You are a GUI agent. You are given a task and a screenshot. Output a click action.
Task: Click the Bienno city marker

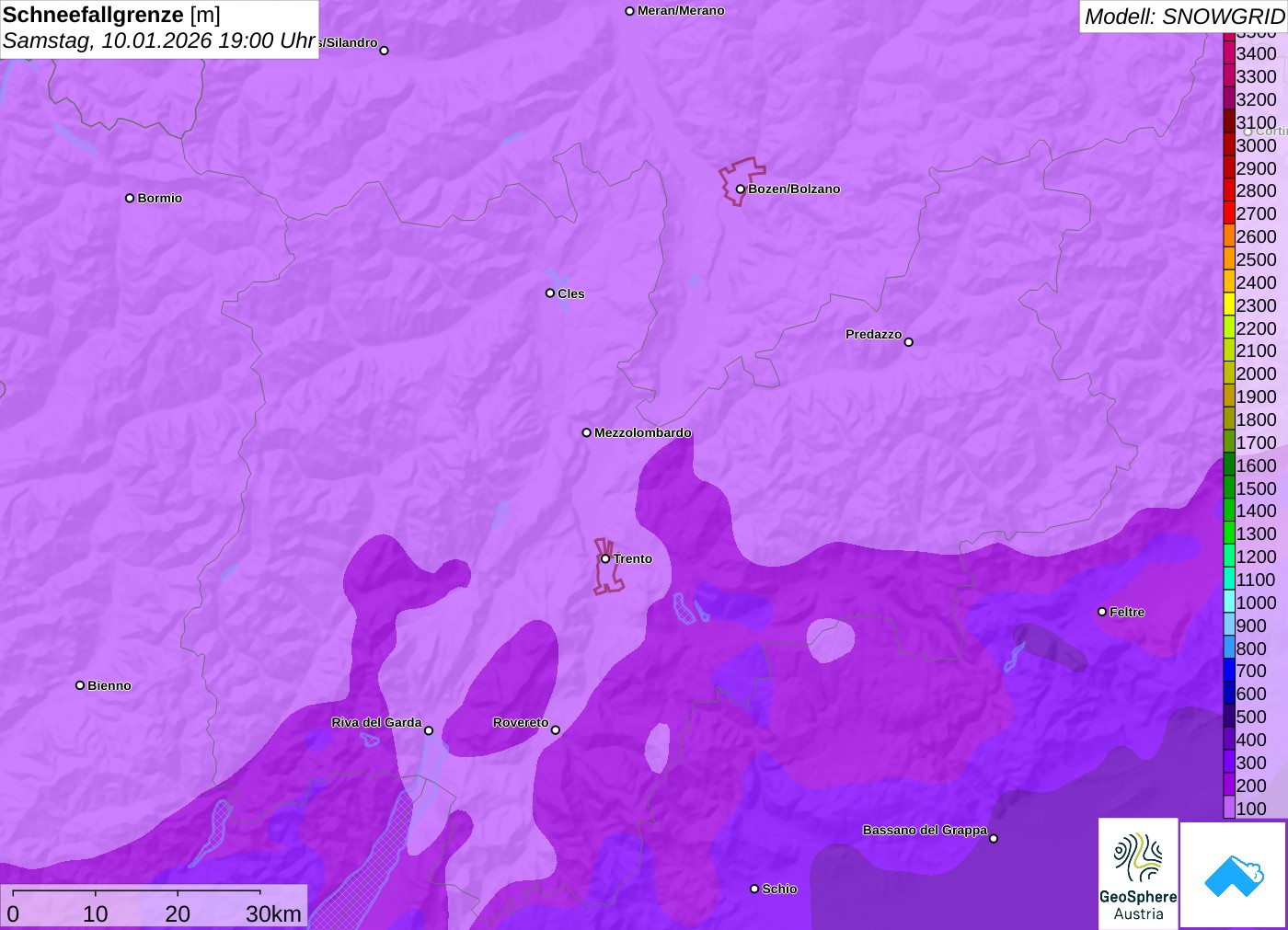pos(80,685)
